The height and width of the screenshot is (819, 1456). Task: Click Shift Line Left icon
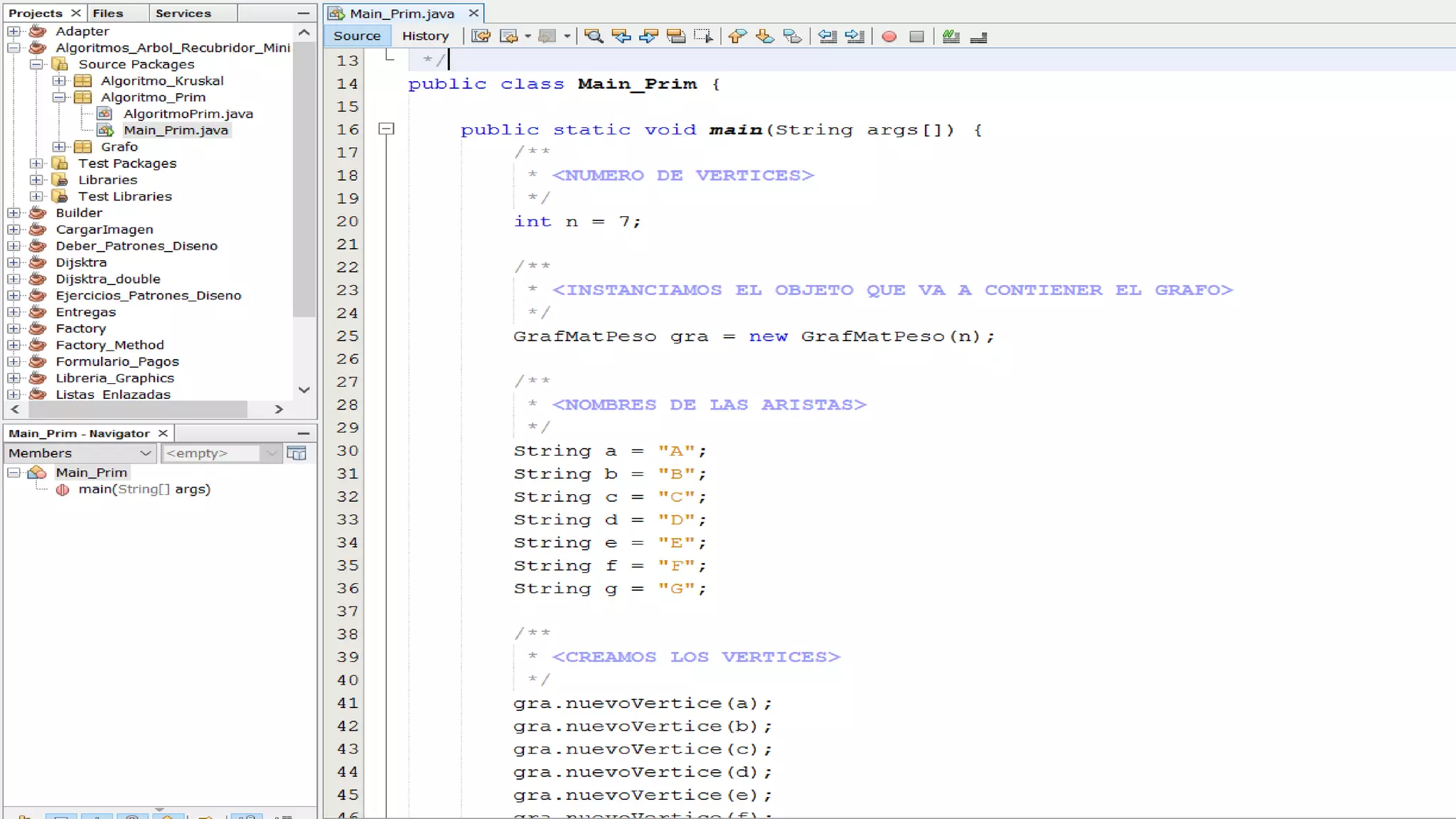[827, 36]
